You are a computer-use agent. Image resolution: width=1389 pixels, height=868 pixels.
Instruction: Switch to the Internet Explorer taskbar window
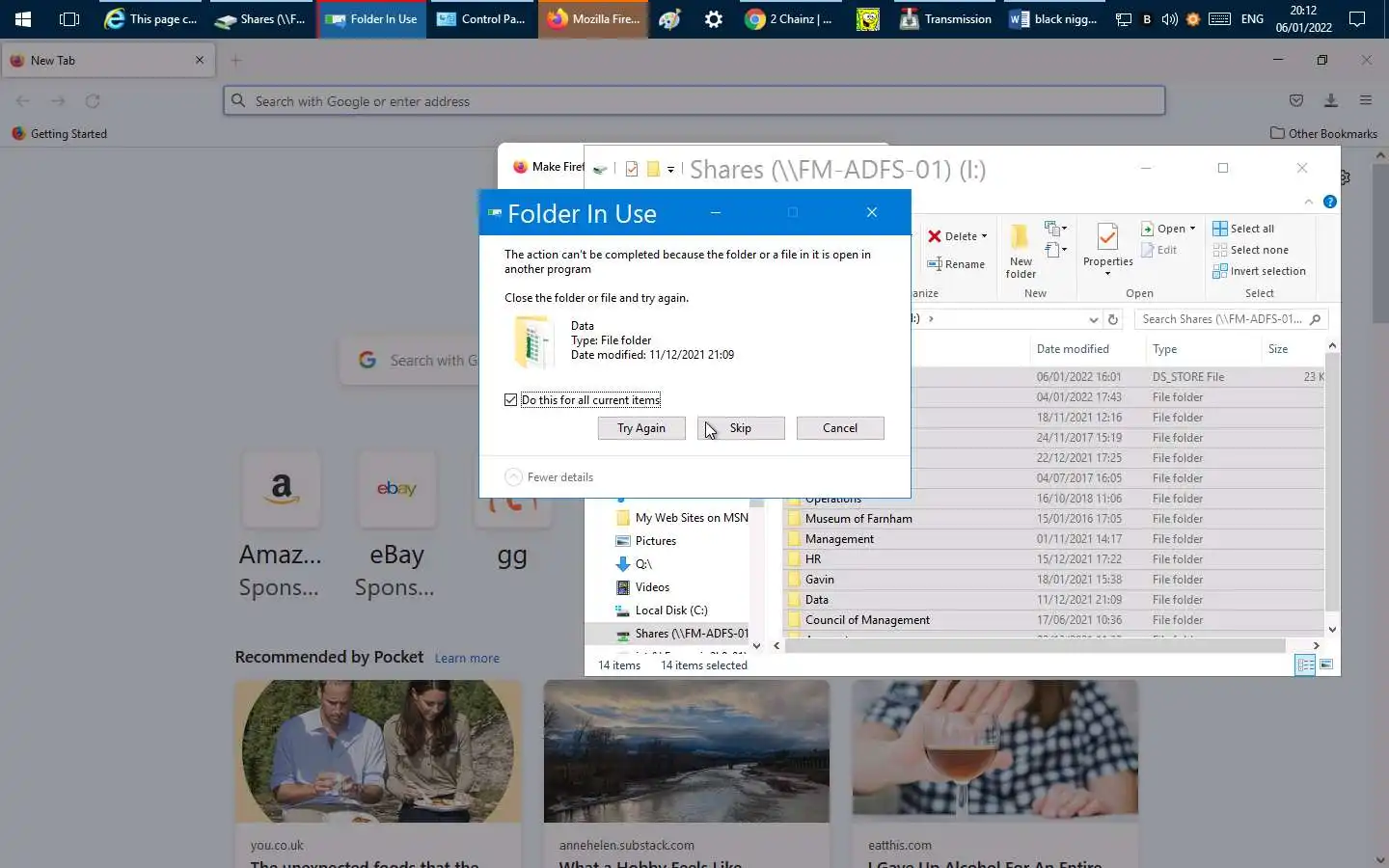pos(151,18)
